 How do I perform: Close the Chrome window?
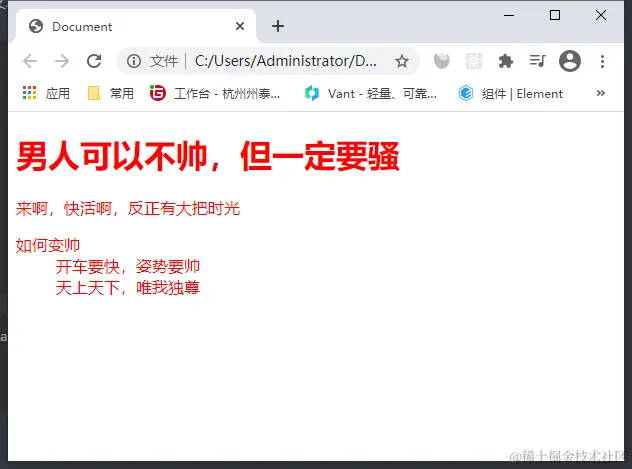pos(601,15)
